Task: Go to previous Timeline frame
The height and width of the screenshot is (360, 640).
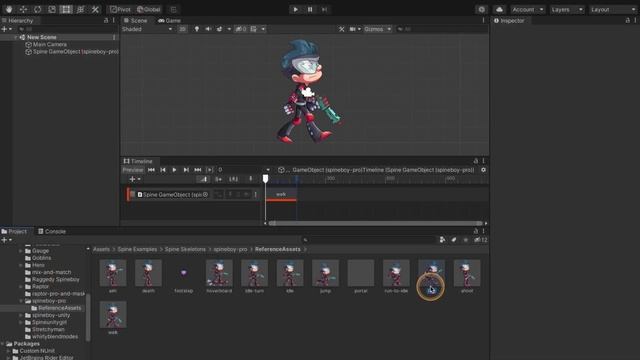Action: click(x=163, y=170)
